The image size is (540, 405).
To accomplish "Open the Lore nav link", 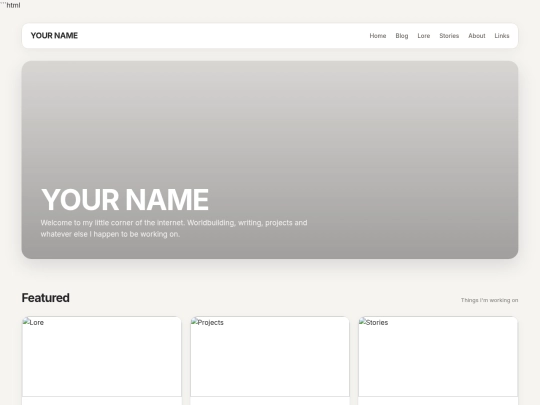I will click(424, 36).
